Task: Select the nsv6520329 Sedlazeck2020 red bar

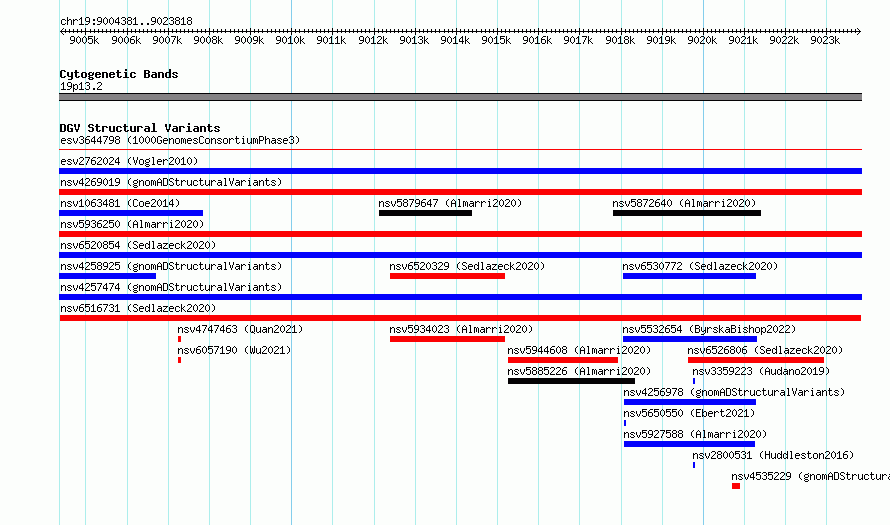Action: click(447, 276)
